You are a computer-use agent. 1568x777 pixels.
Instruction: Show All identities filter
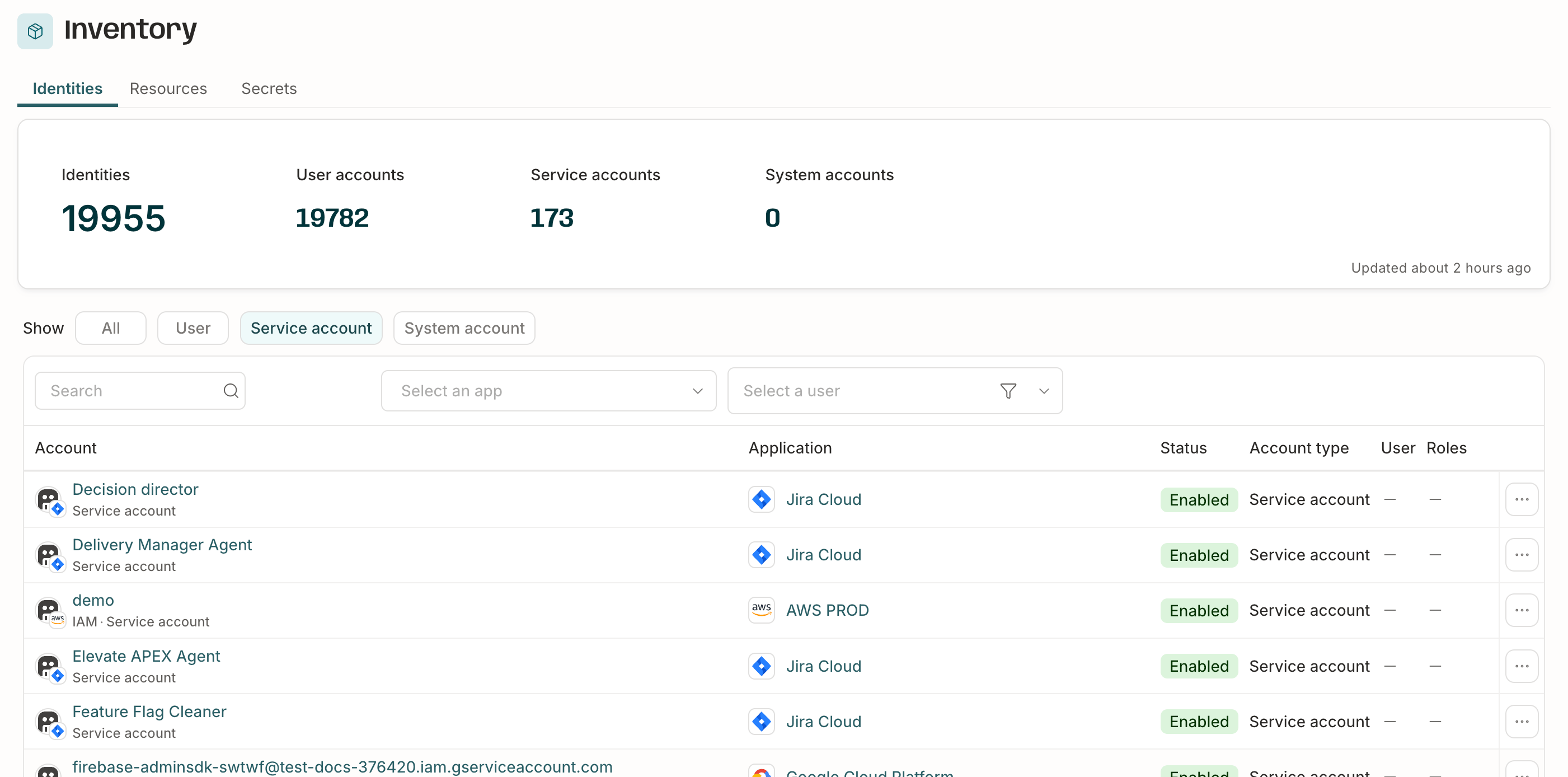(111, 328)
